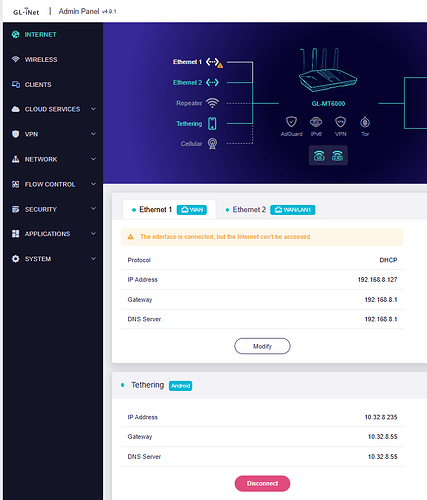Click the Ethernet 1 icon with warning
427x500 pixels.
click(x=214, y=62)
